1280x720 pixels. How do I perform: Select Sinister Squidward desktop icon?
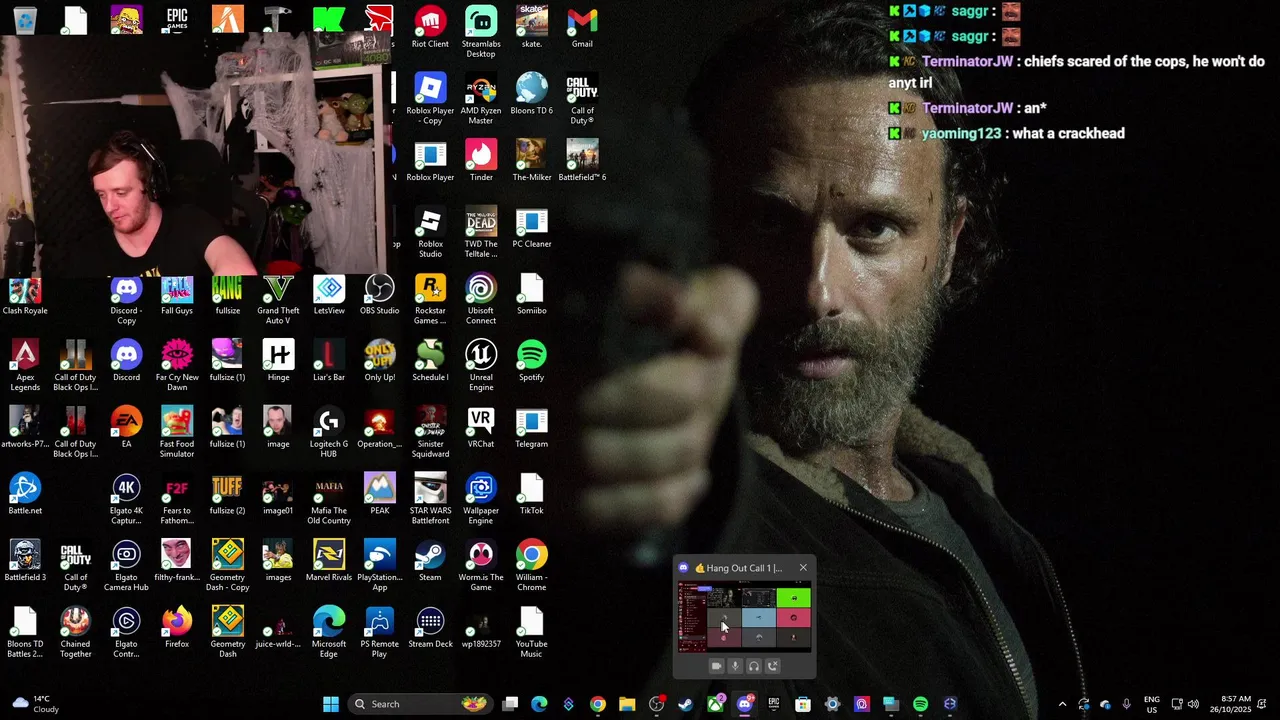click(x=430, y=432)
